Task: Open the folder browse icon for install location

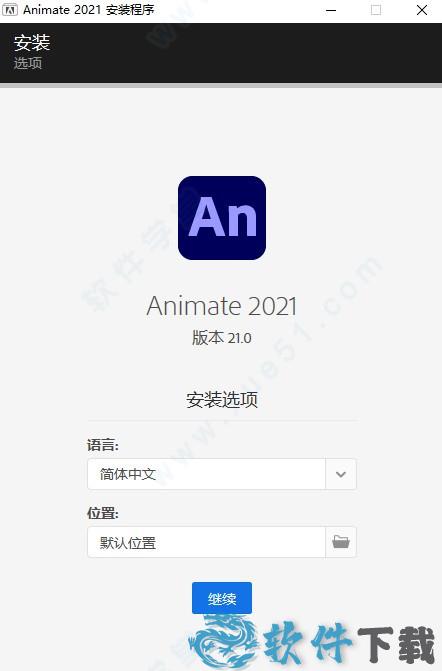Action: (341, 542)
